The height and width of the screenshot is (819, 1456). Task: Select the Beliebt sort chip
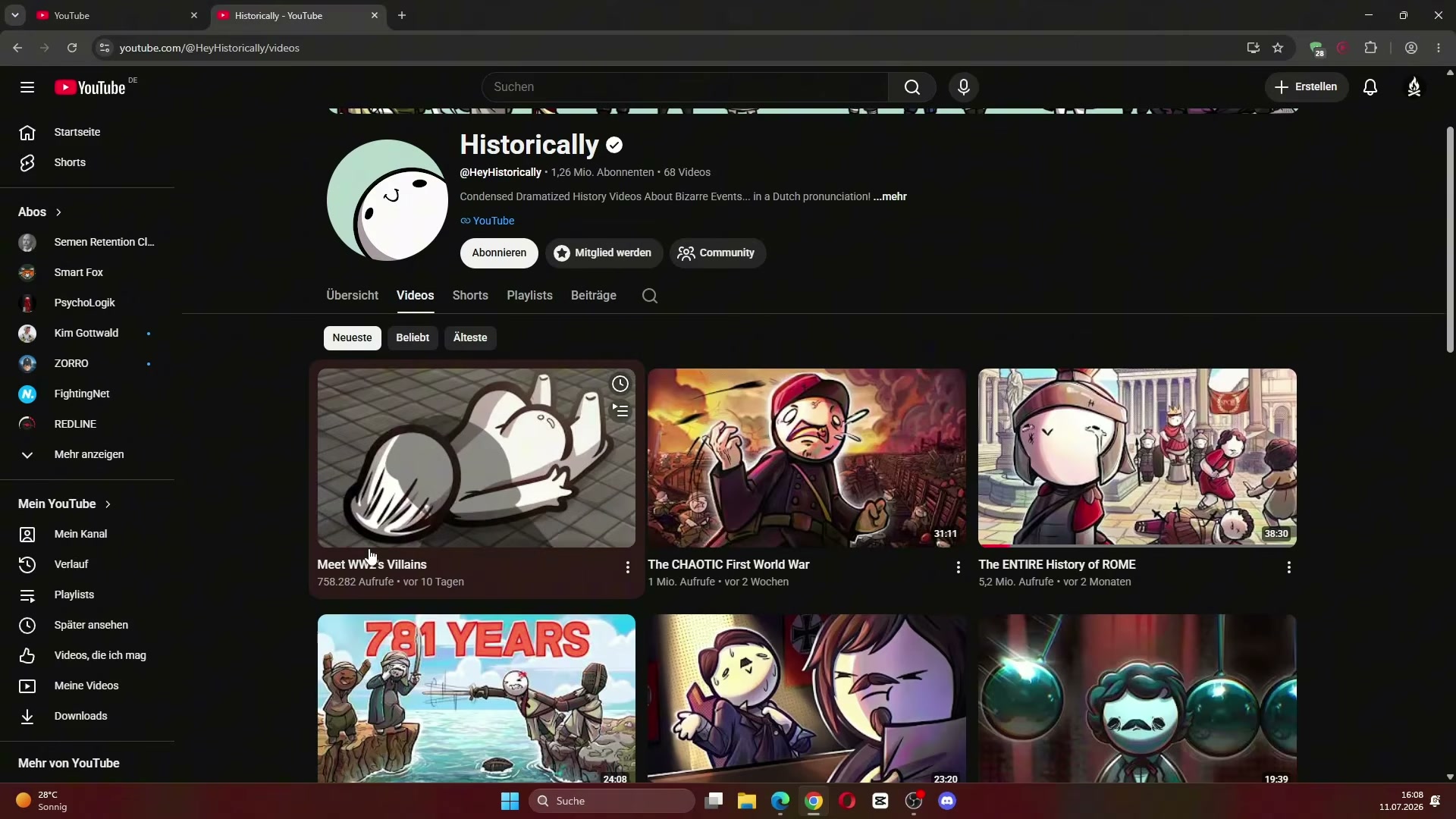tap(413, 338)
